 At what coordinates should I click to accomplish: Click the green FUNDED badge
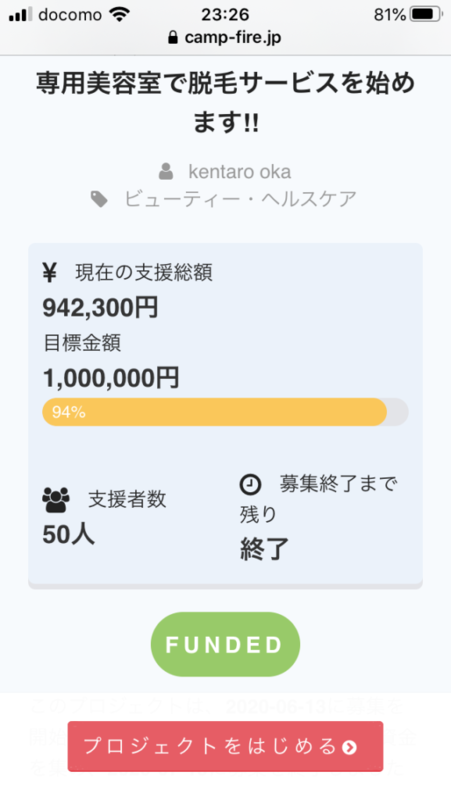click(226, 644)
